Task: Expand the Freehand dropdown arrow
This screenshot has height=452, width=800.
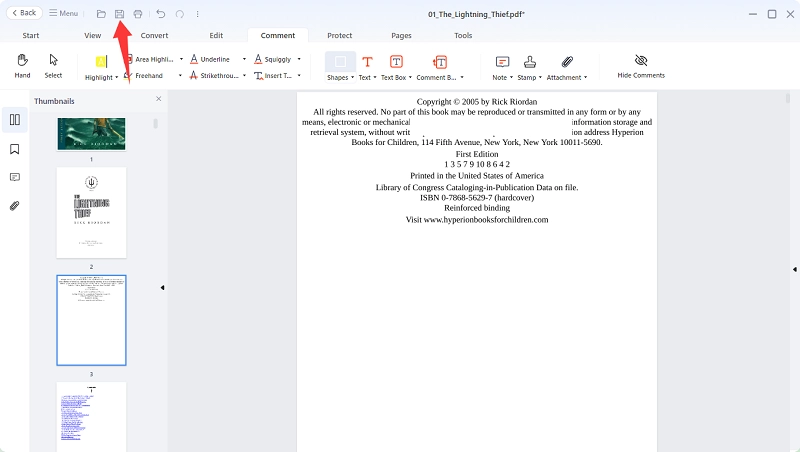Action: tap(181, 76)
